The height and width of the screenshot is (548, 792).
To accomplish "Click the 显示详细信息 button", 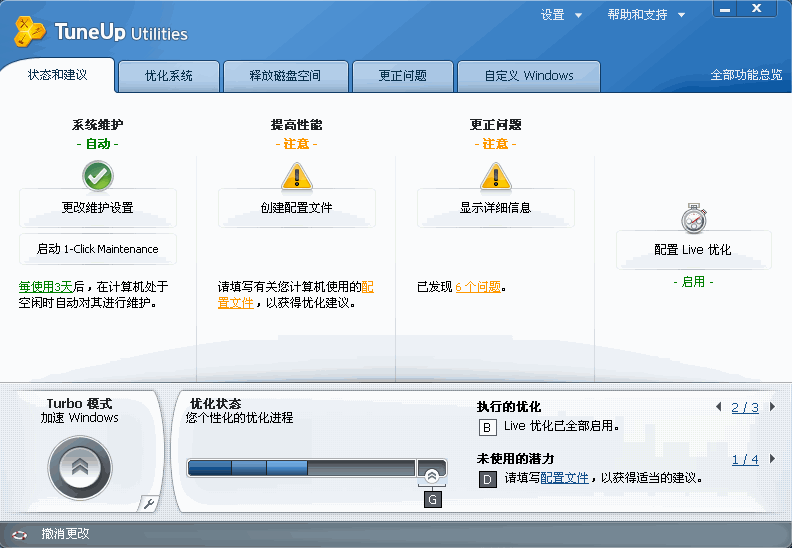I will click(x=496, y=208).
